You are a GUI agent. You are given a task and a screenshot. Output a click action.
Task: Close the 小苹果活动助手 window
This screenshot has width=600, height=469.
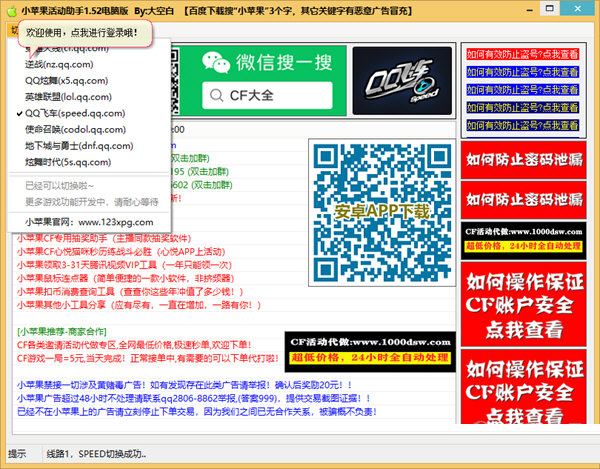coord(578,9)
